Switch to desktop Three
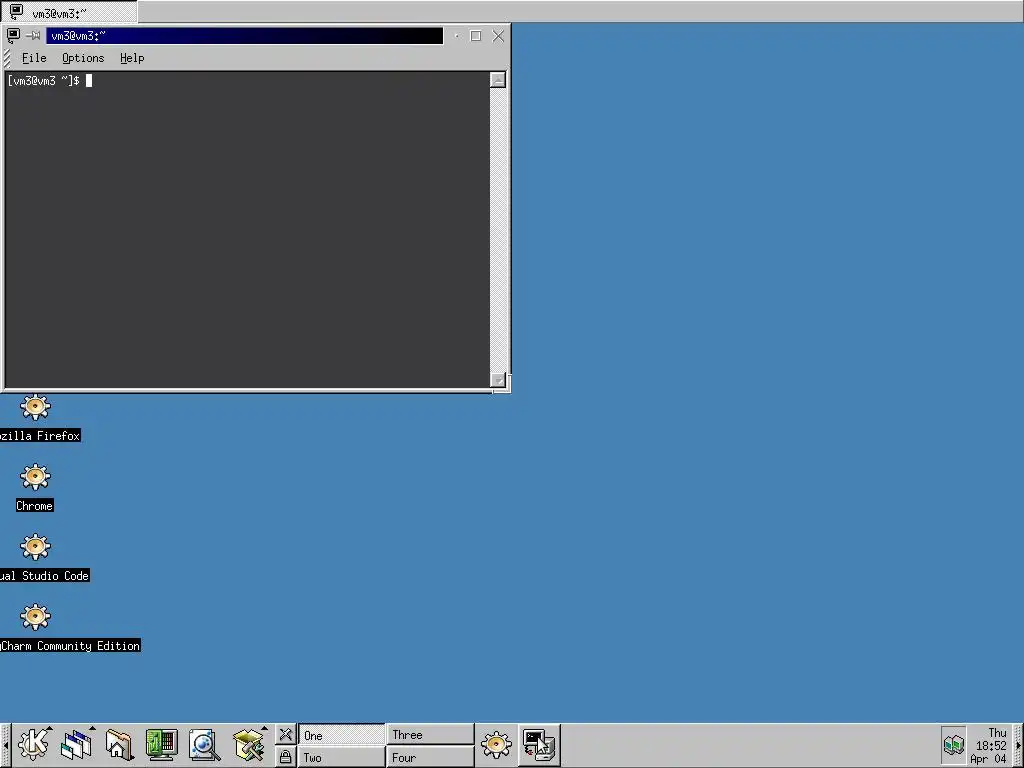The width and height of the screenshot is (1024, 768). coord(430,735)
